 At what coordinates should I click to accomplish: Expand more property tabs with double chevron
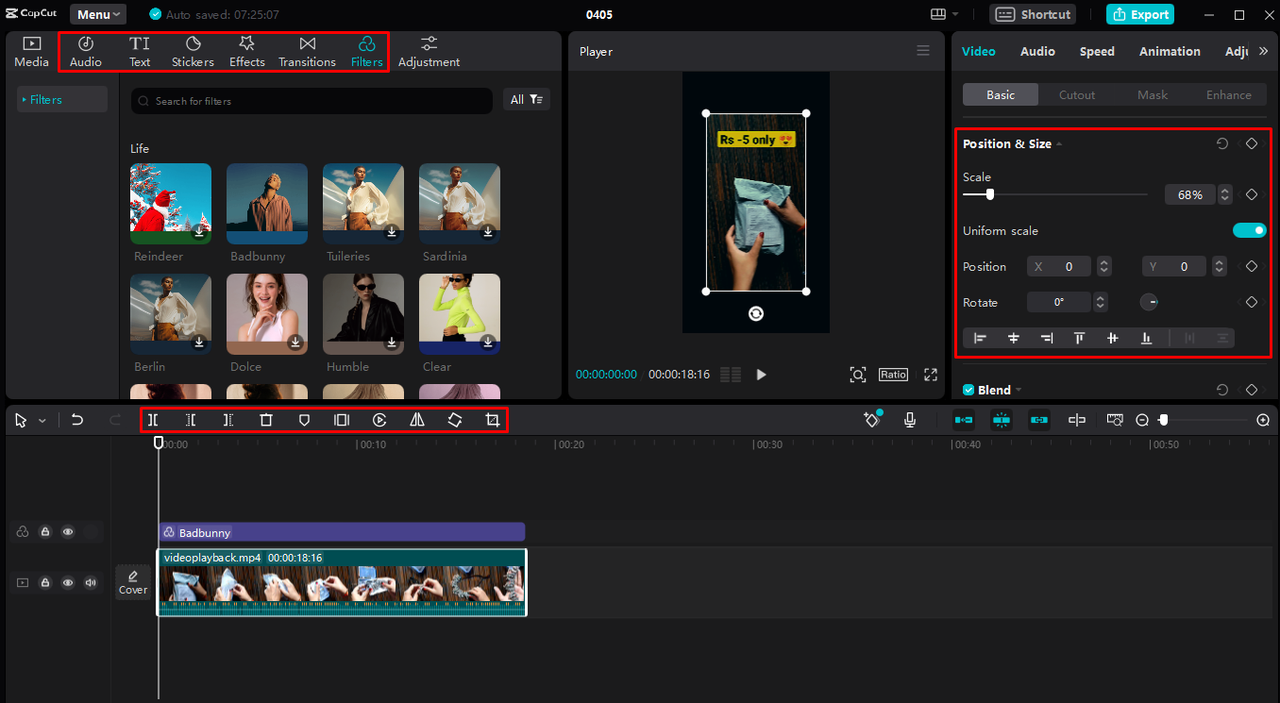pos(1264,51)
